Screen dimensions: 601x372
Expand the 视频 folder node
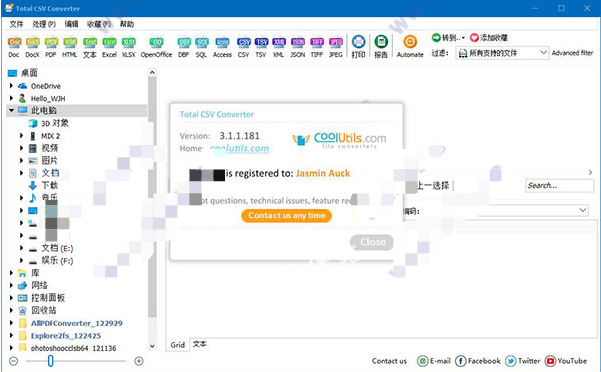coord(21,148)
